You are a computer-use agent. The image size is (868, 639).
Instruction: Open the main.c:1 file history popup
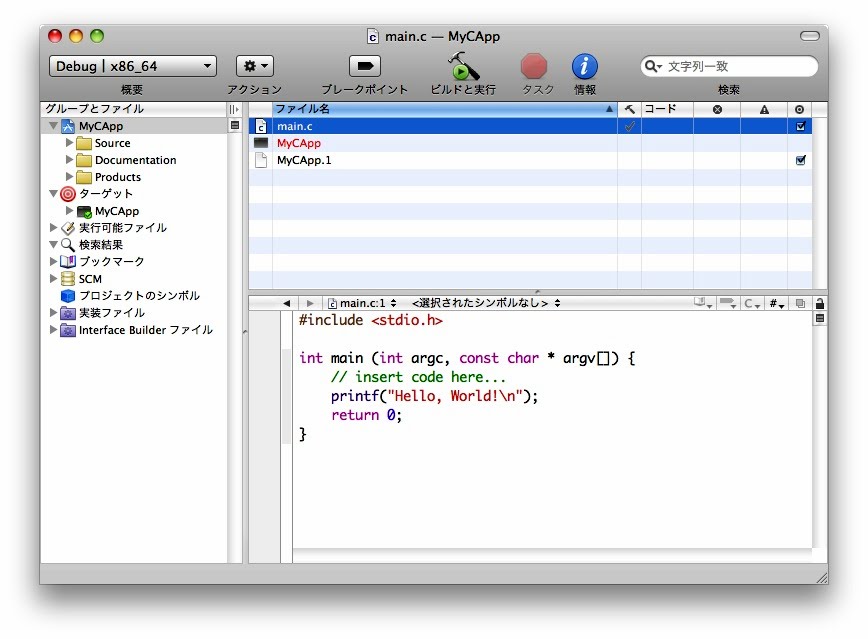click(x=363, y=303)
